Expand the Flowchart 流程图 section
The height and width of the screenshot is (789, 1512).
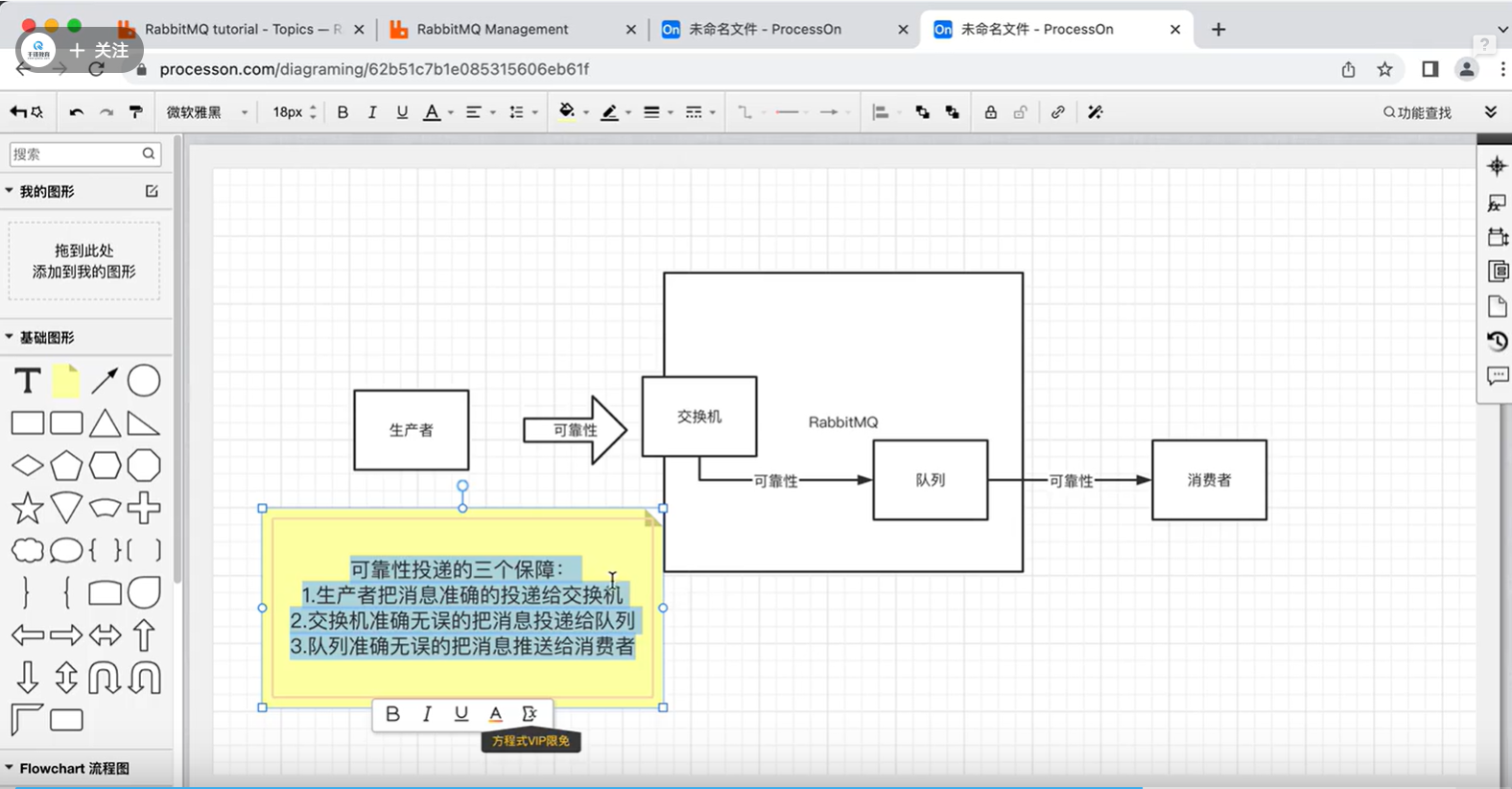tap(10, 768)
